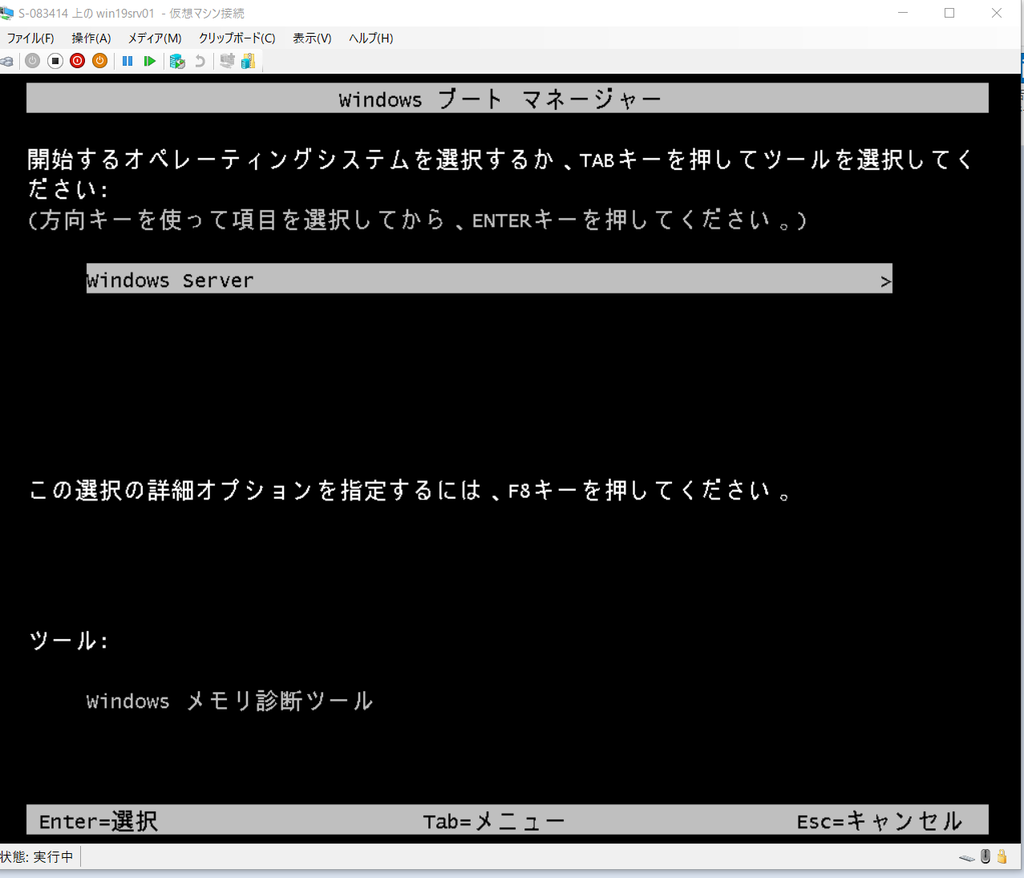Open the 表示(V) menu
The width and height of the screenshot is (1024, 878).
312,39
